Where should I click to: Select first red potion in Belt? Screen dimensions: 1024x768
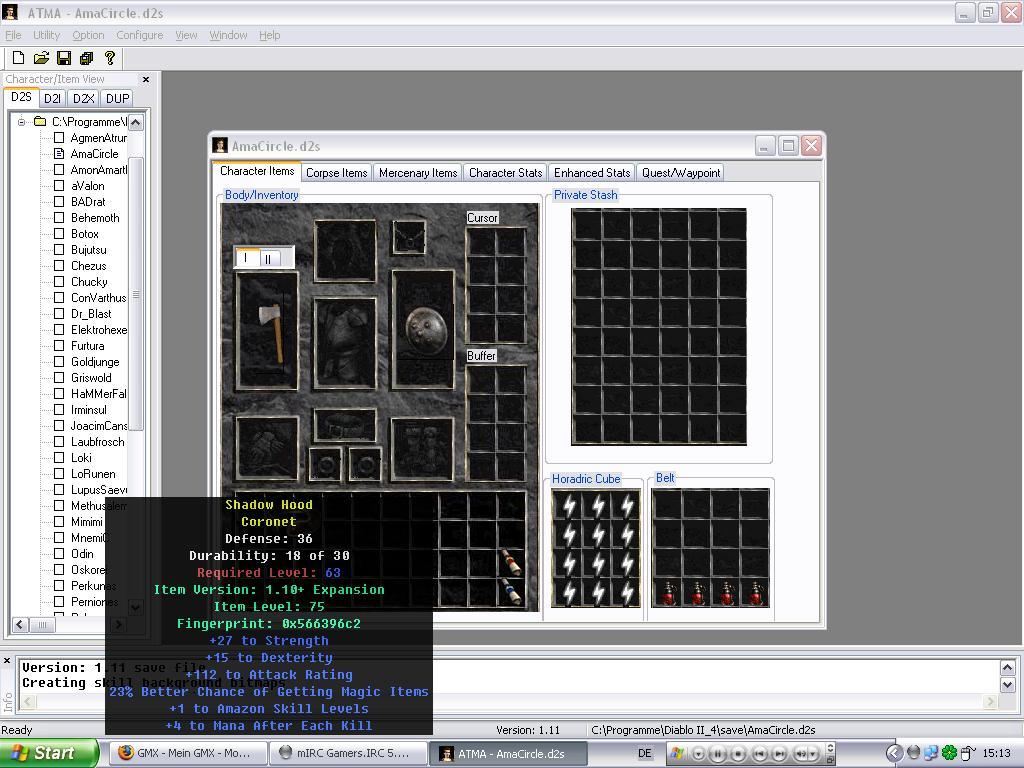(667, 594)
